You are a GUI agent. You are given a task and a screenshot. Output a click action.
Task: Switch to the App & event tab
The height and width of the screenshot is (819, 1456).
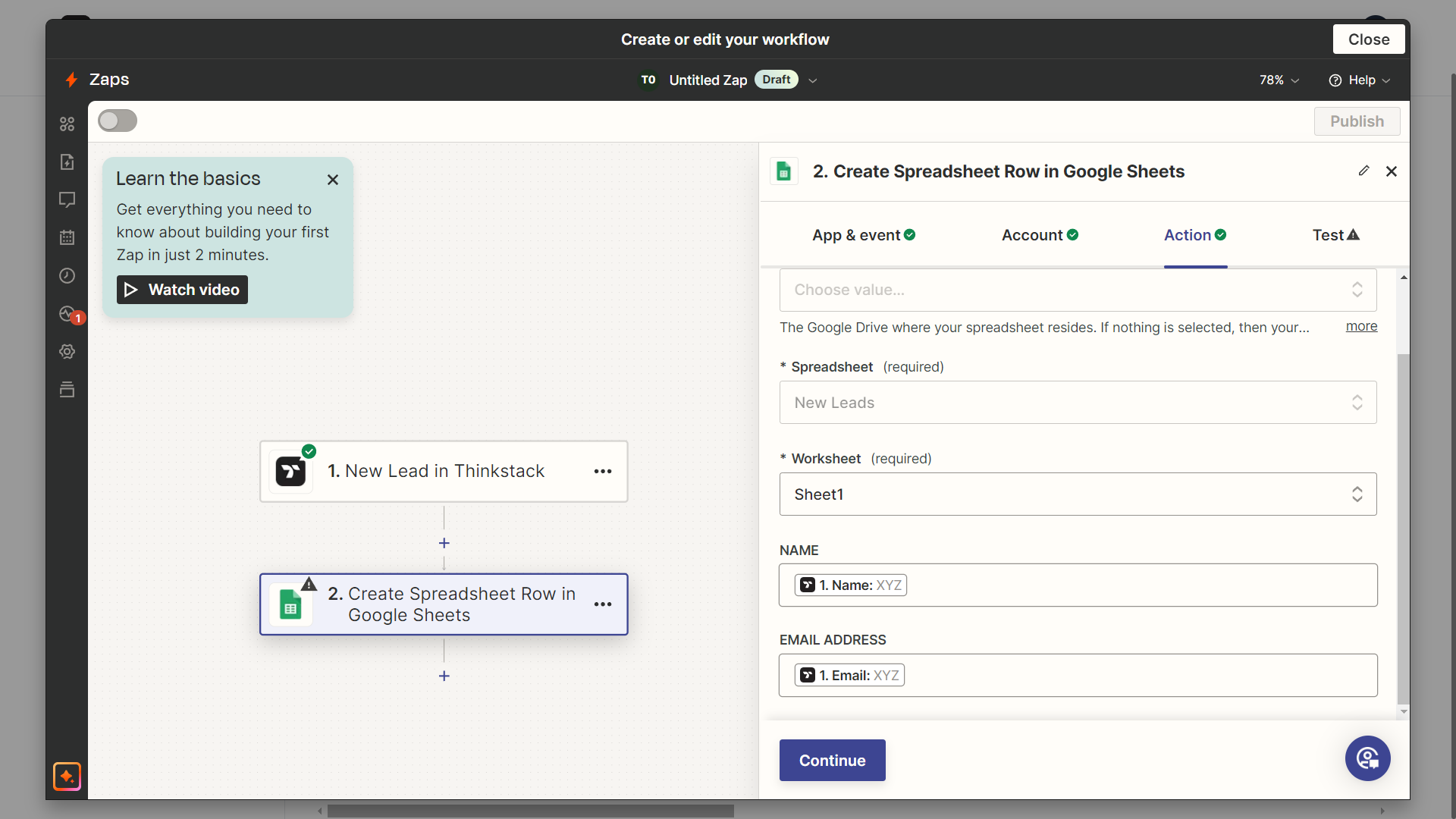tap(864, 235)
